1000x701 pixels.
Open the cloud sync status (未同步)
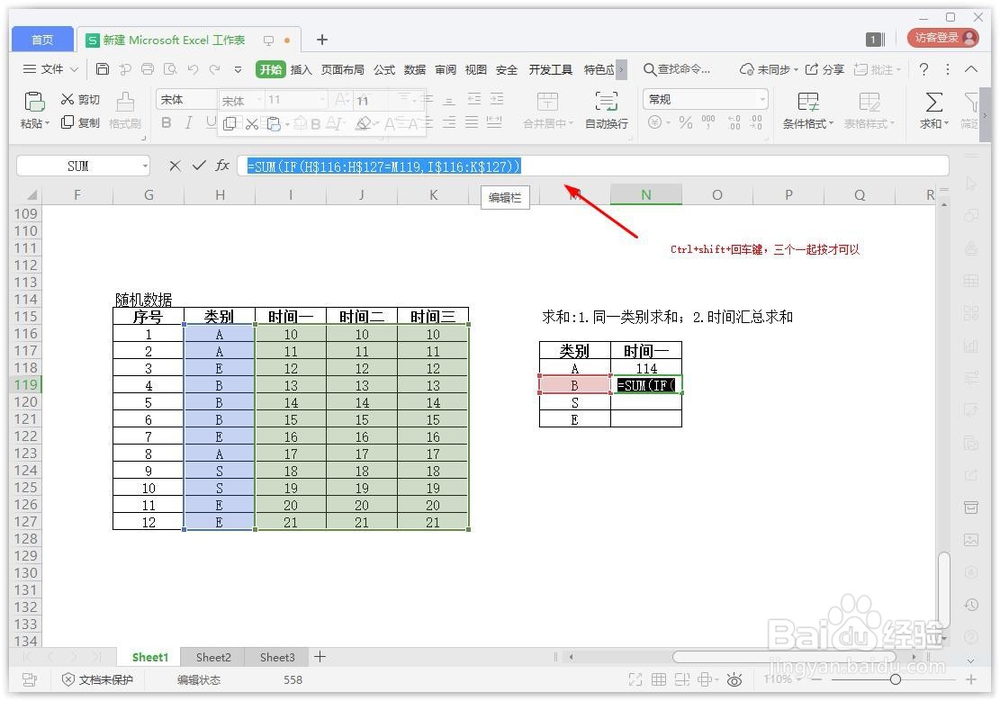(768, 70)
